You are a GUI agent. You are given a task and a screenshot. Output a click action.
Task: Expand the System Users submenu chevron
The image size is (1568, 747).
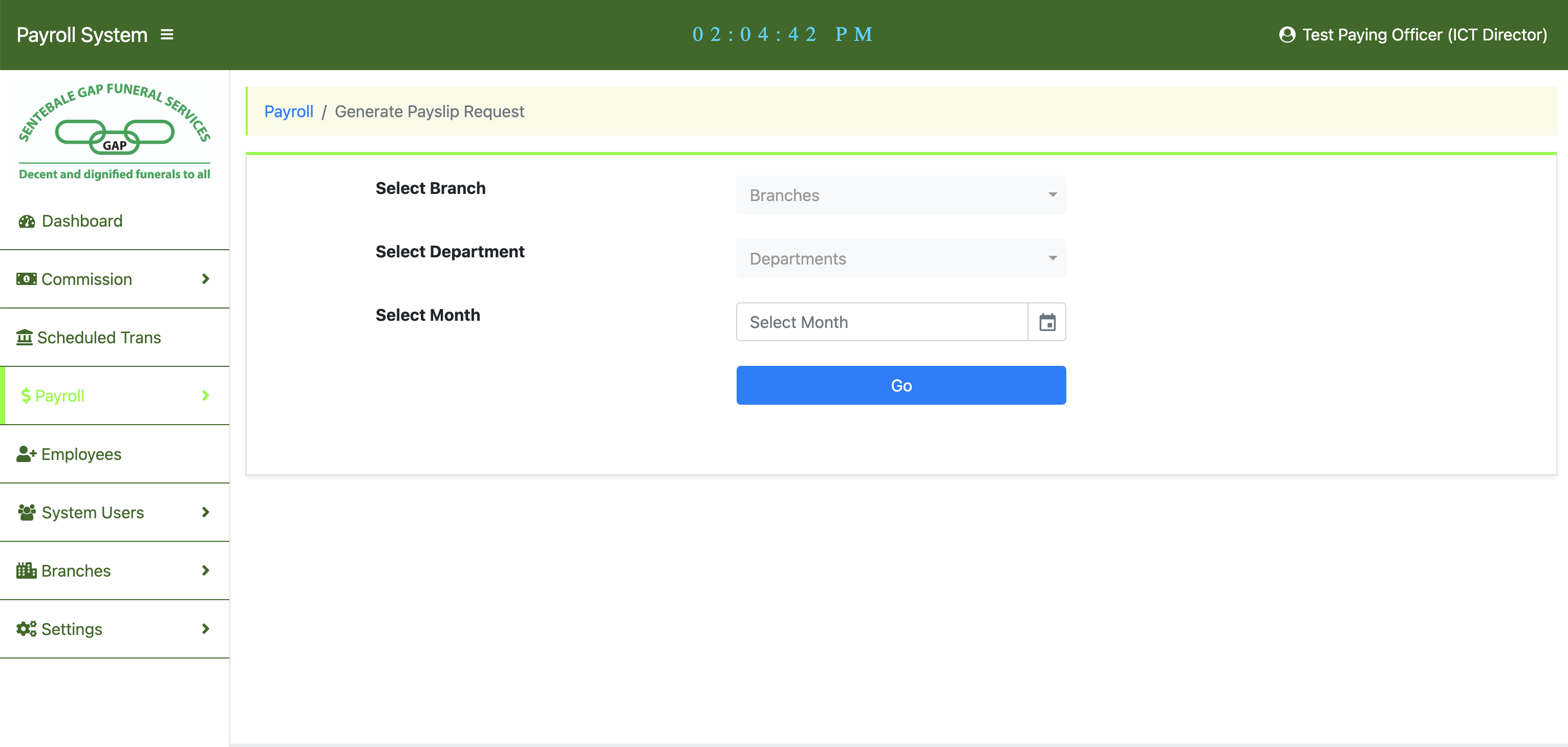(x=206, y=512)
